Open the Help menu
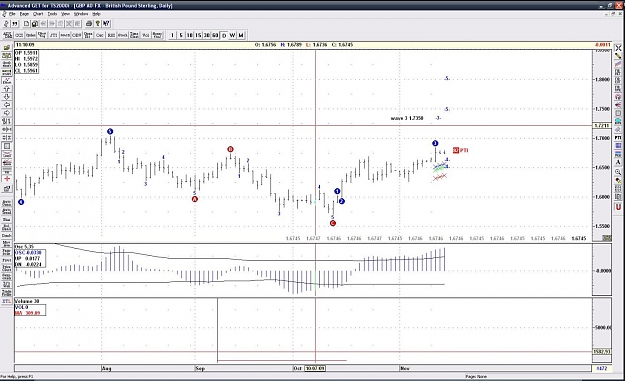 tap(96, 14)
